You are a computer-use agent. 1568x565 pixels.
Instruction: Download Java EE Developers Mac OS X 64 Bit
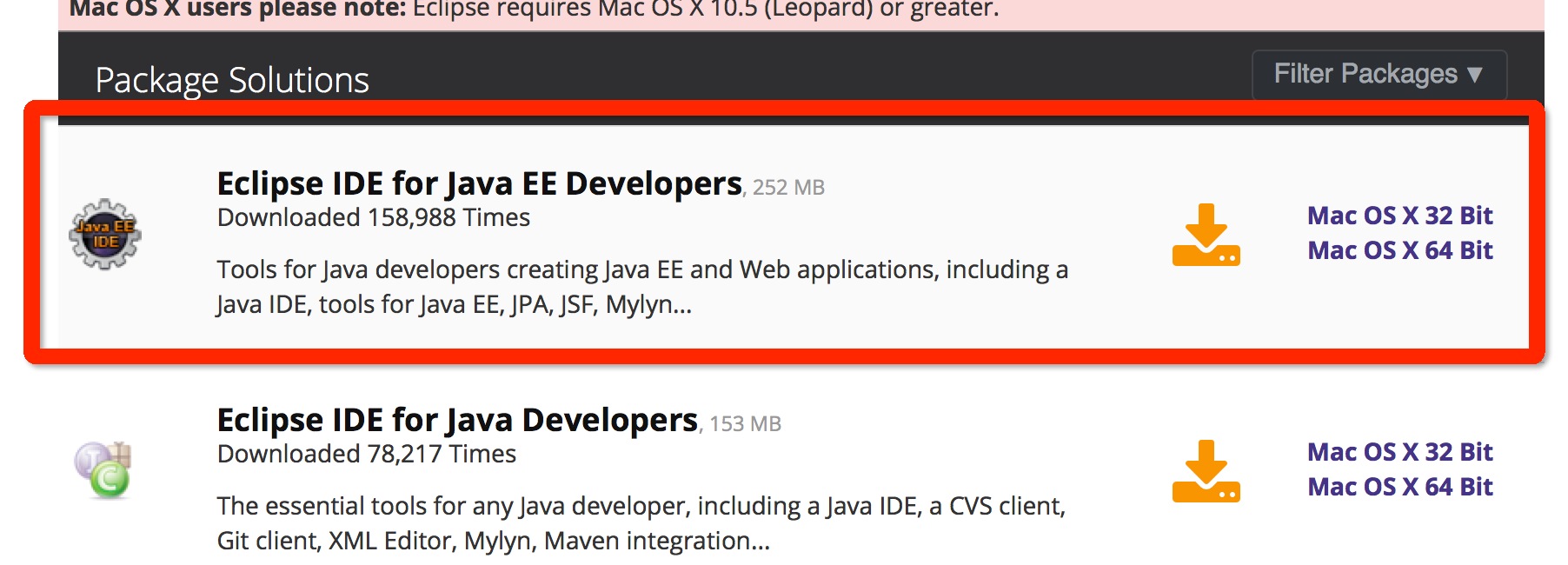click(1400, 250)
